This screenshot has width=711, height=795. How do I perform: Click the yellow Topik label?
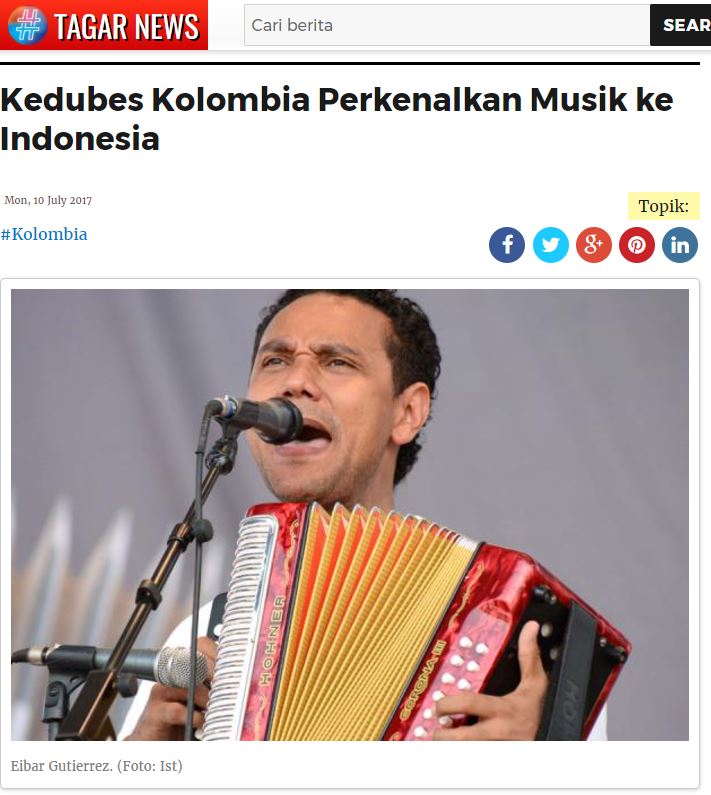pyautogui.click(x=663, y=206)
